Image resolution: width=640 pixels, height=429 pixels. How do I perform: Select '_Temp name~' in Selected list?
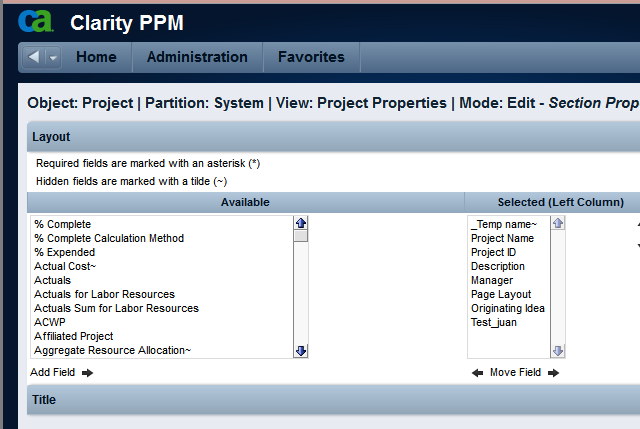click(x=504, y=224)
